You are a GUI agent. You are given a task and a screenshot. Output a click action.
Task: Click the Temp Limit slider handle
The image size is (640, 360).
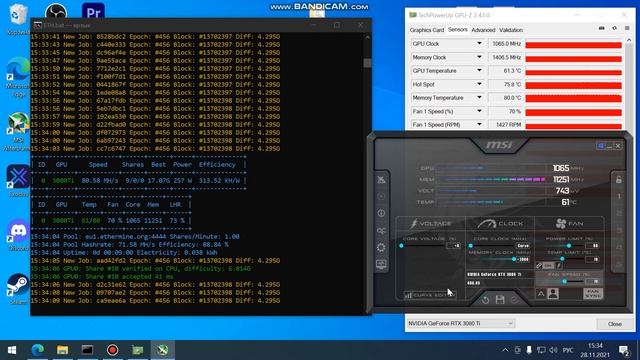562,259
